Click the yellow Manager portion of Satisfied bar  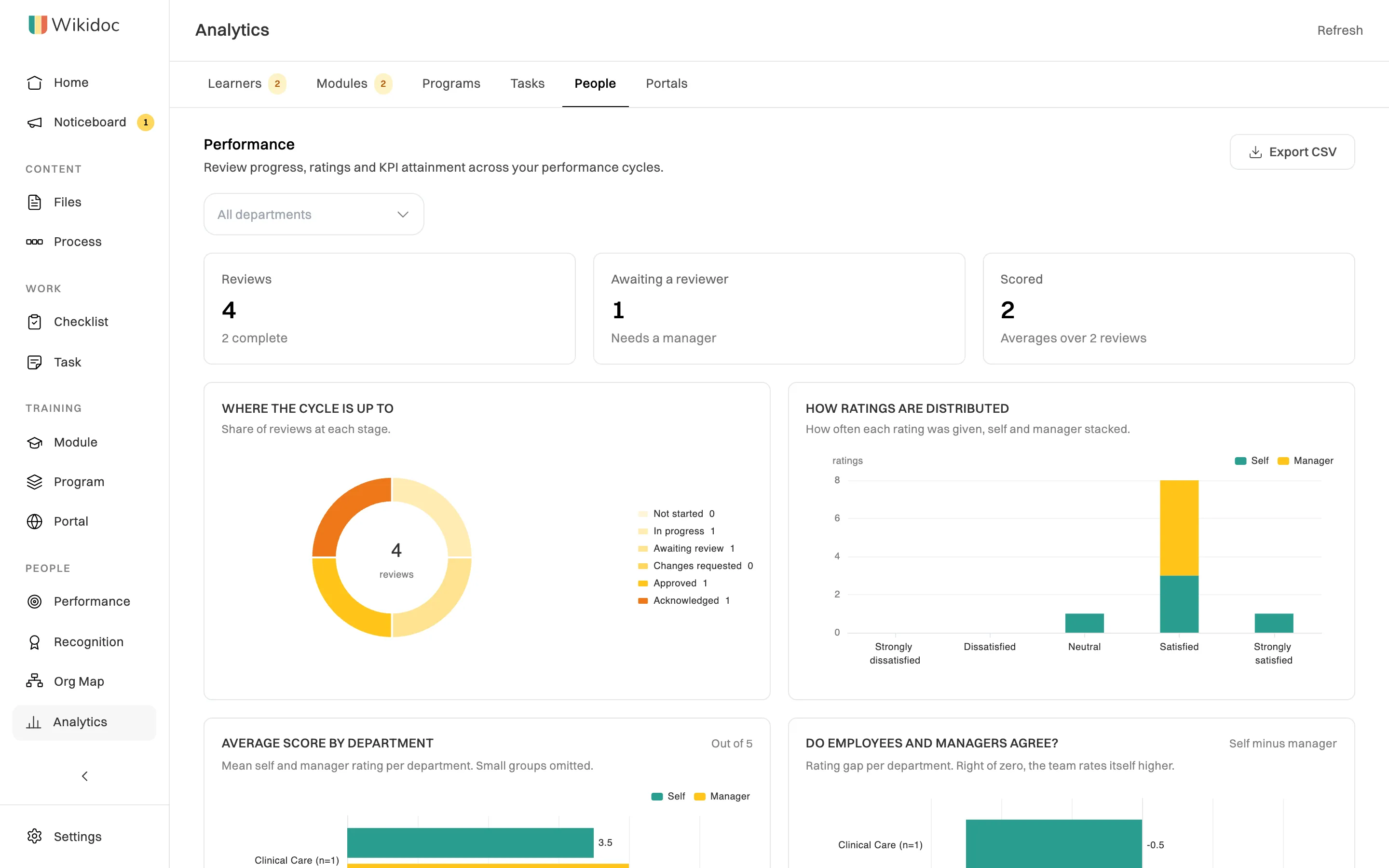[x=1179, y=528]
